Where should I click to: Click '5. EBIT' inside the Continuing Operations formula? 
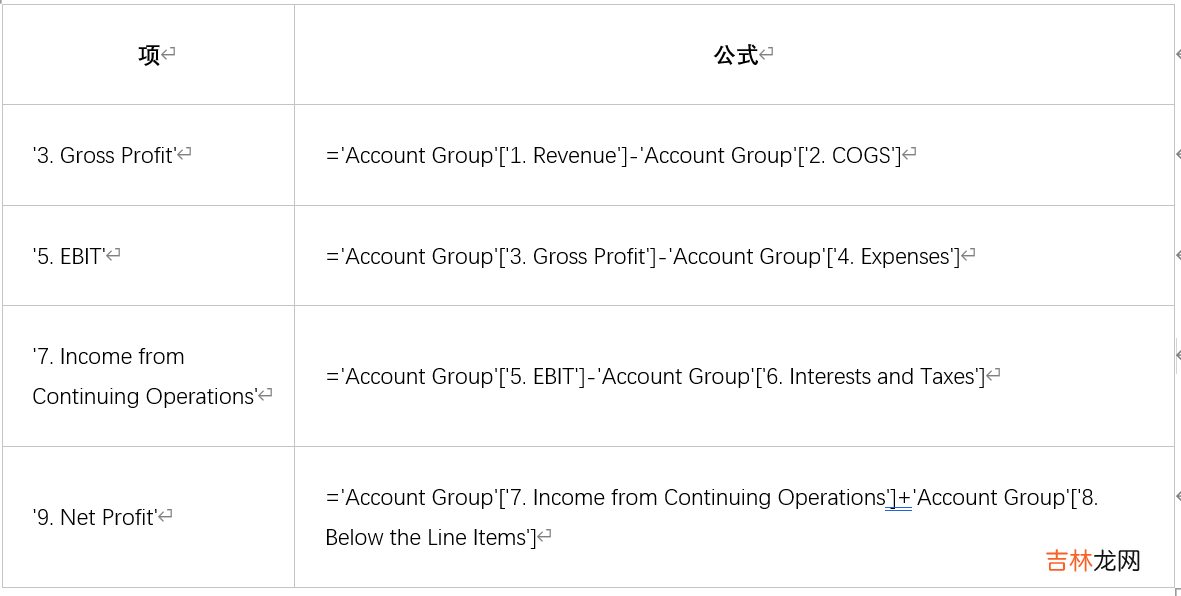pyautogui.click(x=546, y=376)
